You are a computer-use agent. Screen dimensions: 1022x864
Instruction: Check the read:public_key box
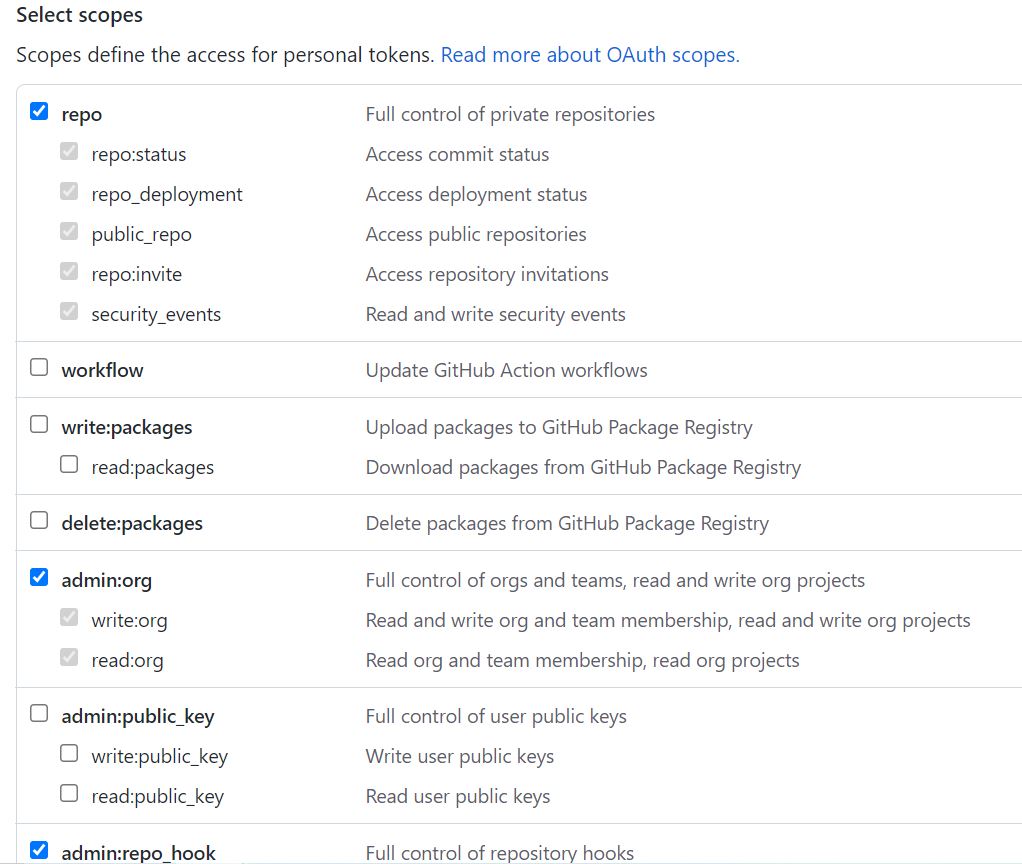click(69, 793)
